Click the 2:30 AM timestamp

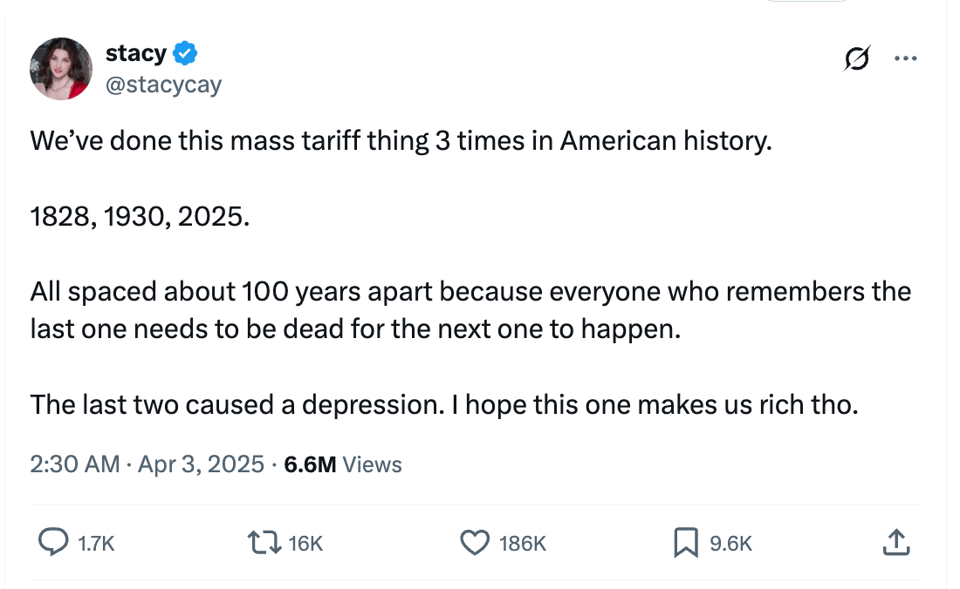click(x=74, y=464)
